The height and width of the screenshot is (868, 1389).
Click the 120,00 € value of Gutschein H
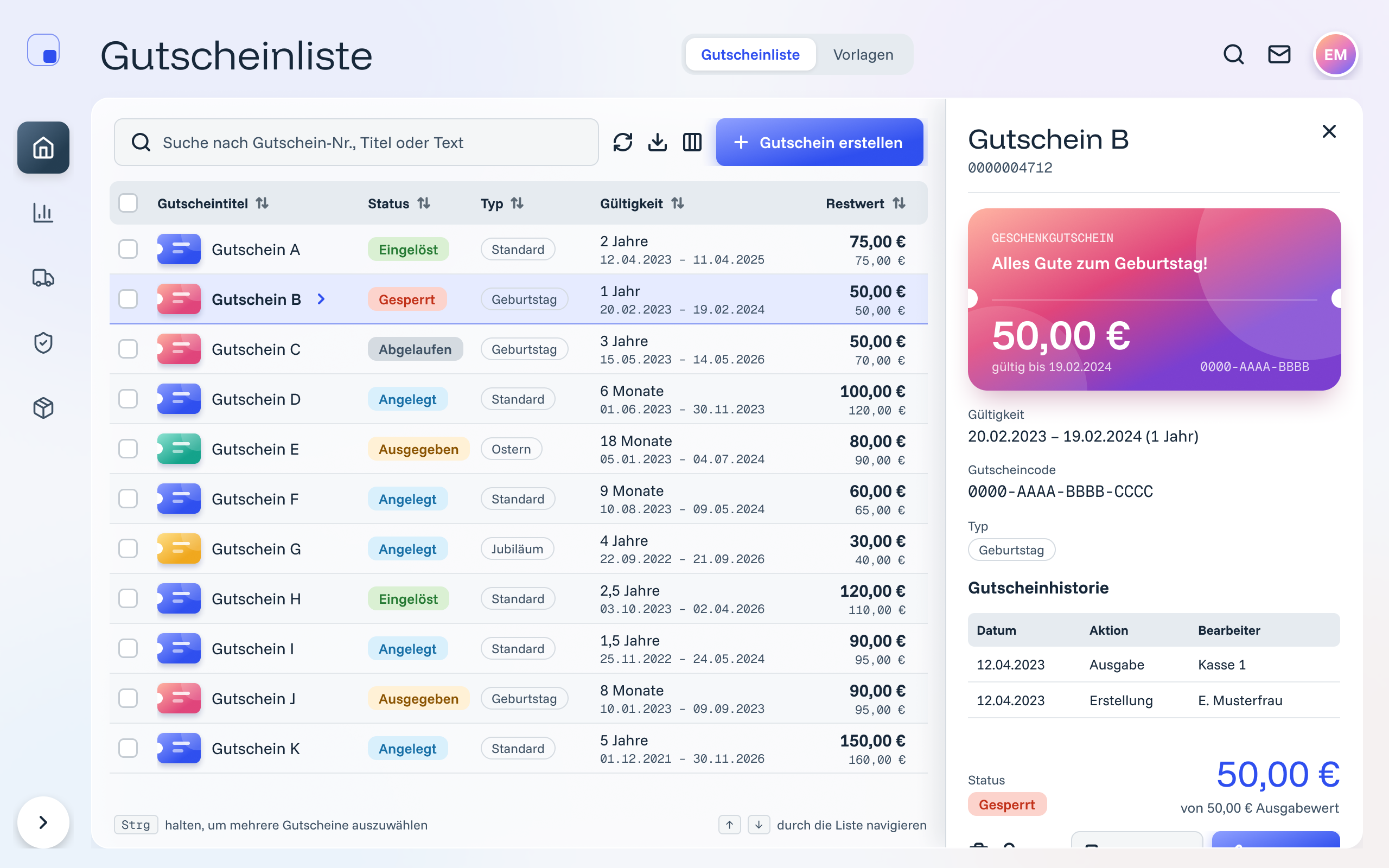pos(872,591)
